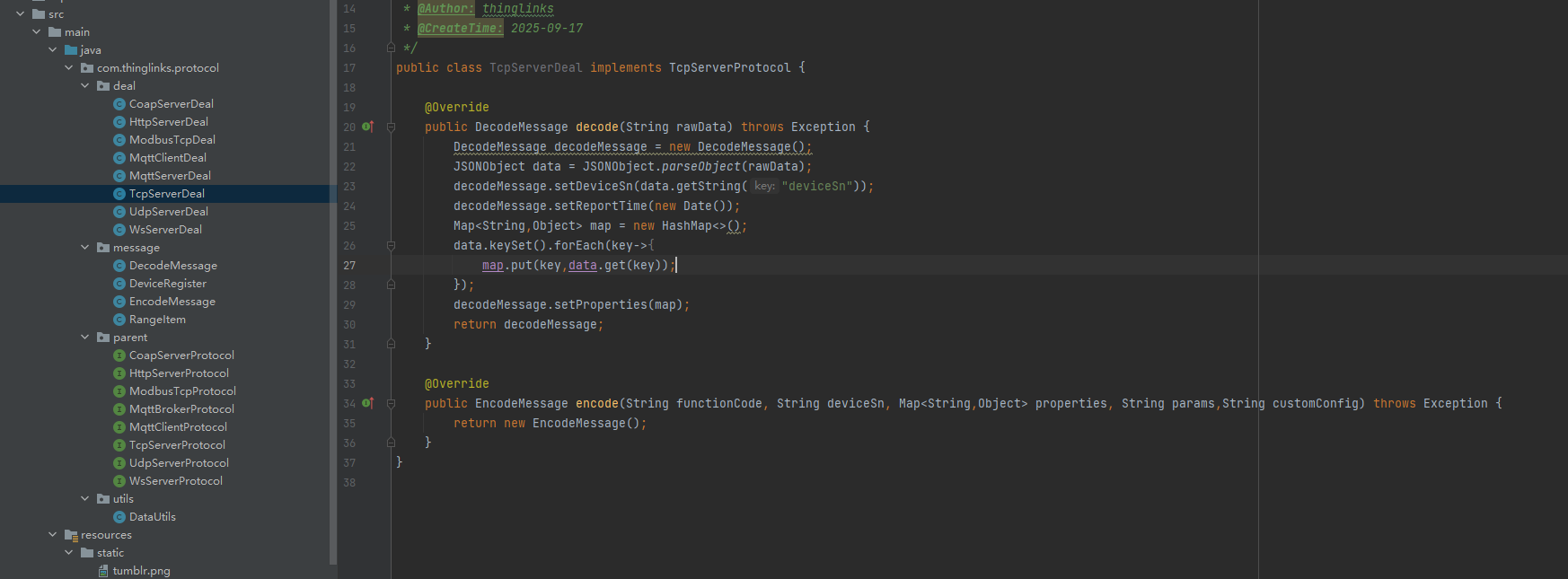Collapse the parent package folder
This screenshot has height=579, width=1568.
click(x=85, y=338)
